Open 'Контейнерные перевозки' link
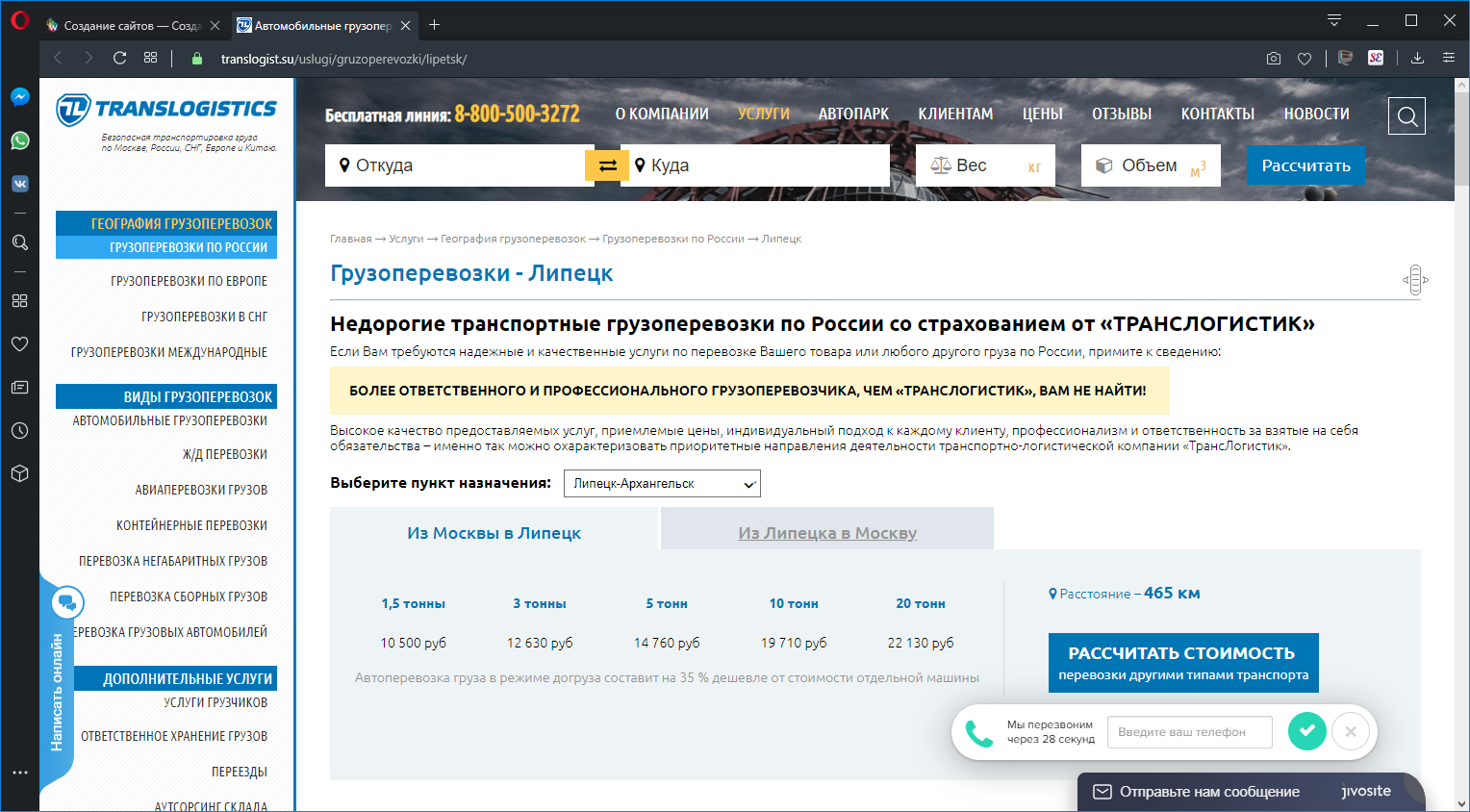The image size is (1470, 812). (191, 525)
